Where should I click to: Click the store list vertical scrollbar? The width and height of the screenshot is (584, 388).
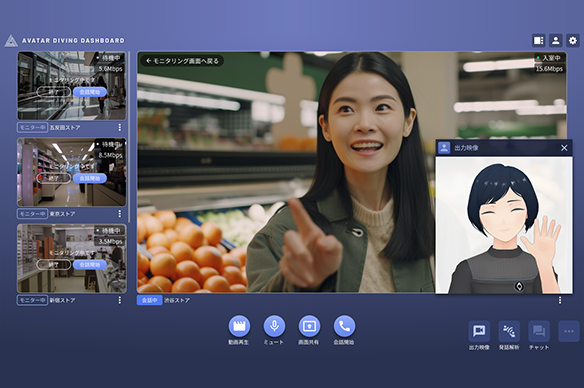129,137
